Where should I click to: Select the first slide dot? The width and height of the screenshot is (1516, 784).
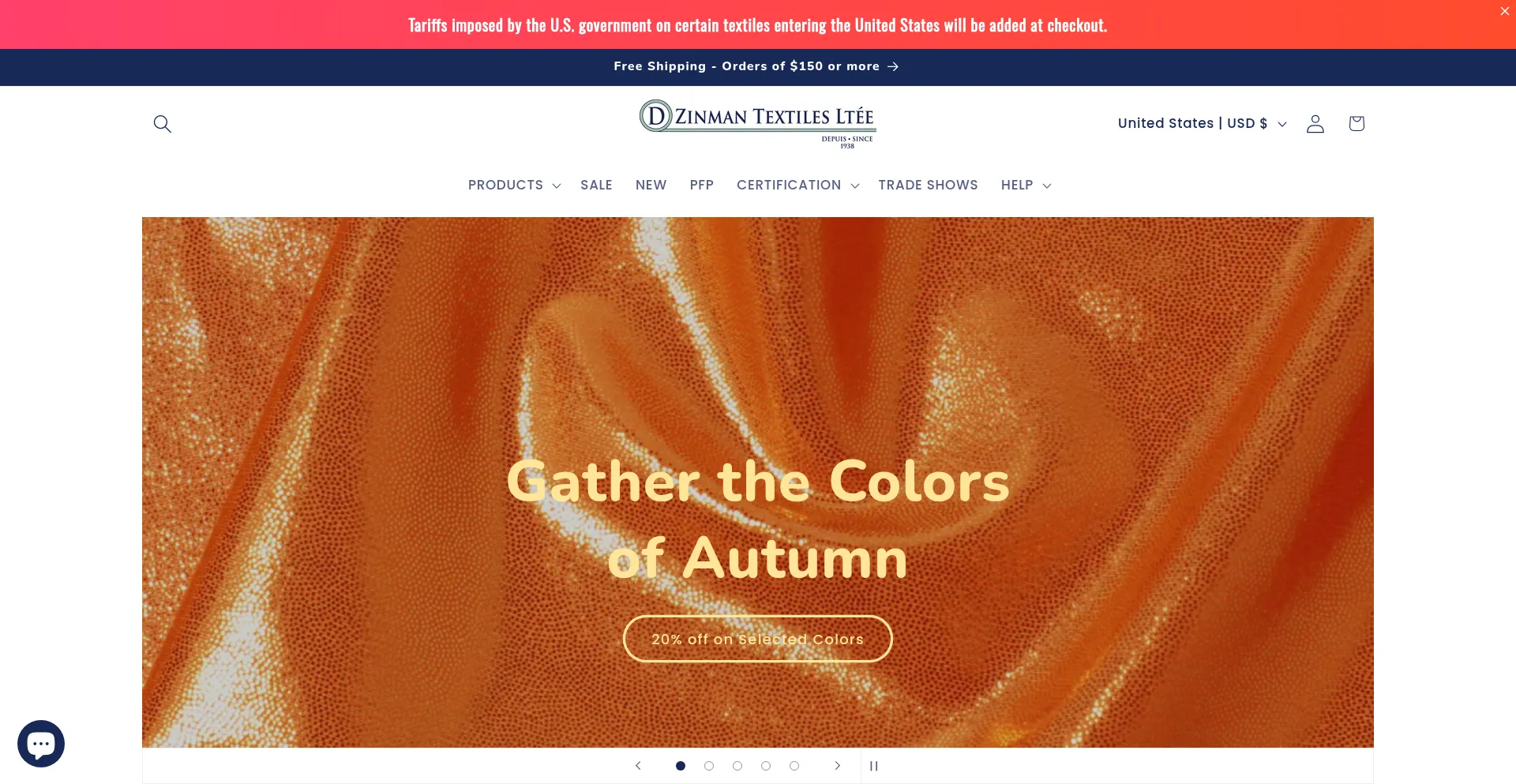(x=681, y=766)
